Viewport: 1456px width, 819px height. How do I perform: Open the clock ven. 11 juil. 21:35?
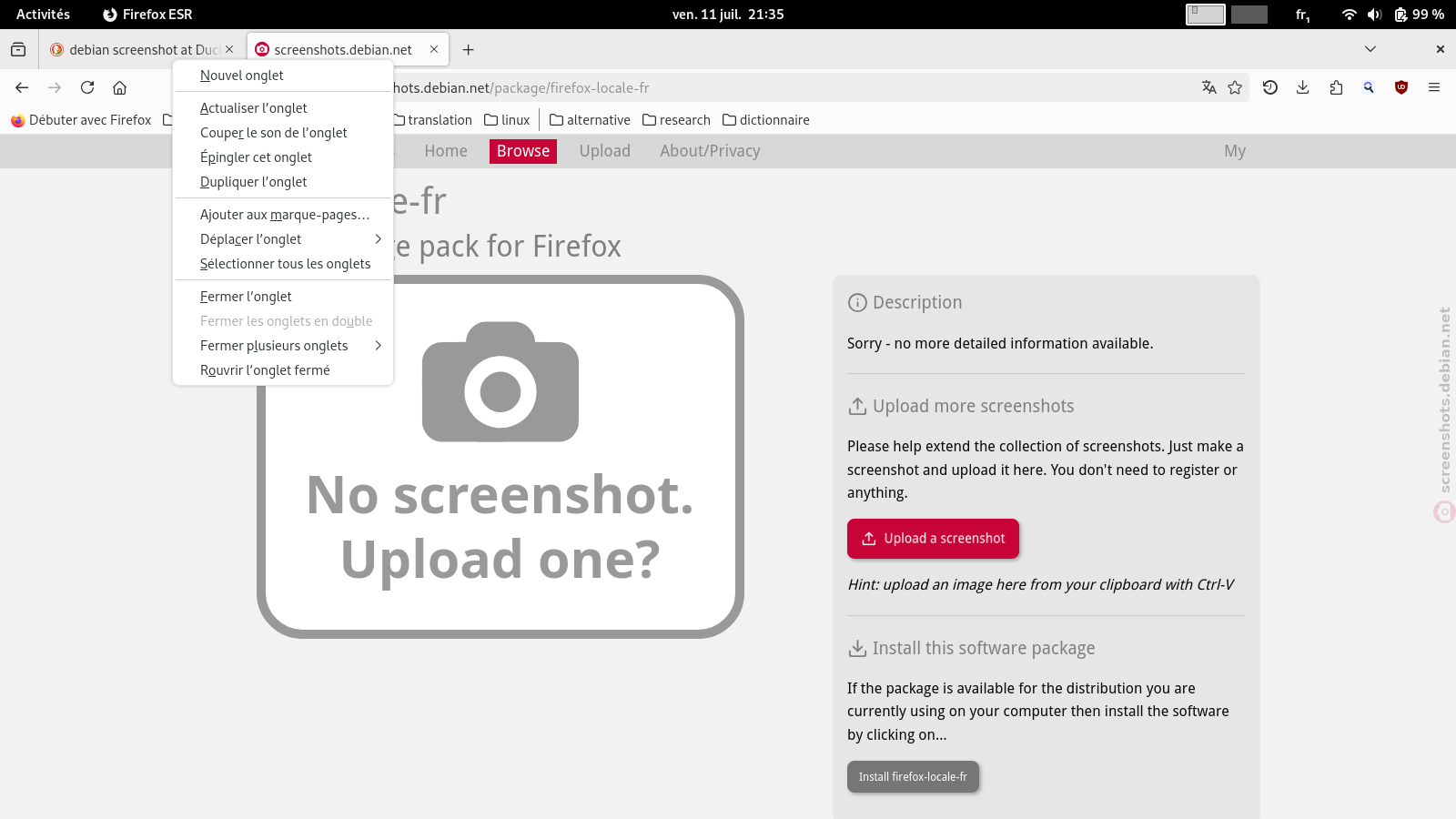click(728, 15)
